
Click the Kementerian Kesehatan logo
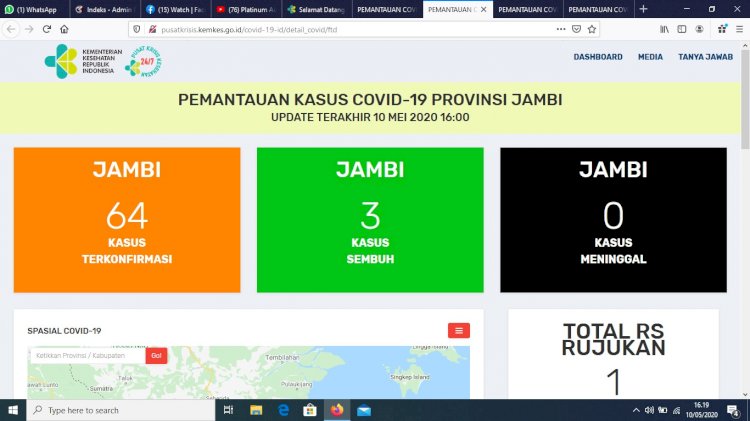[x=83, y=61]
